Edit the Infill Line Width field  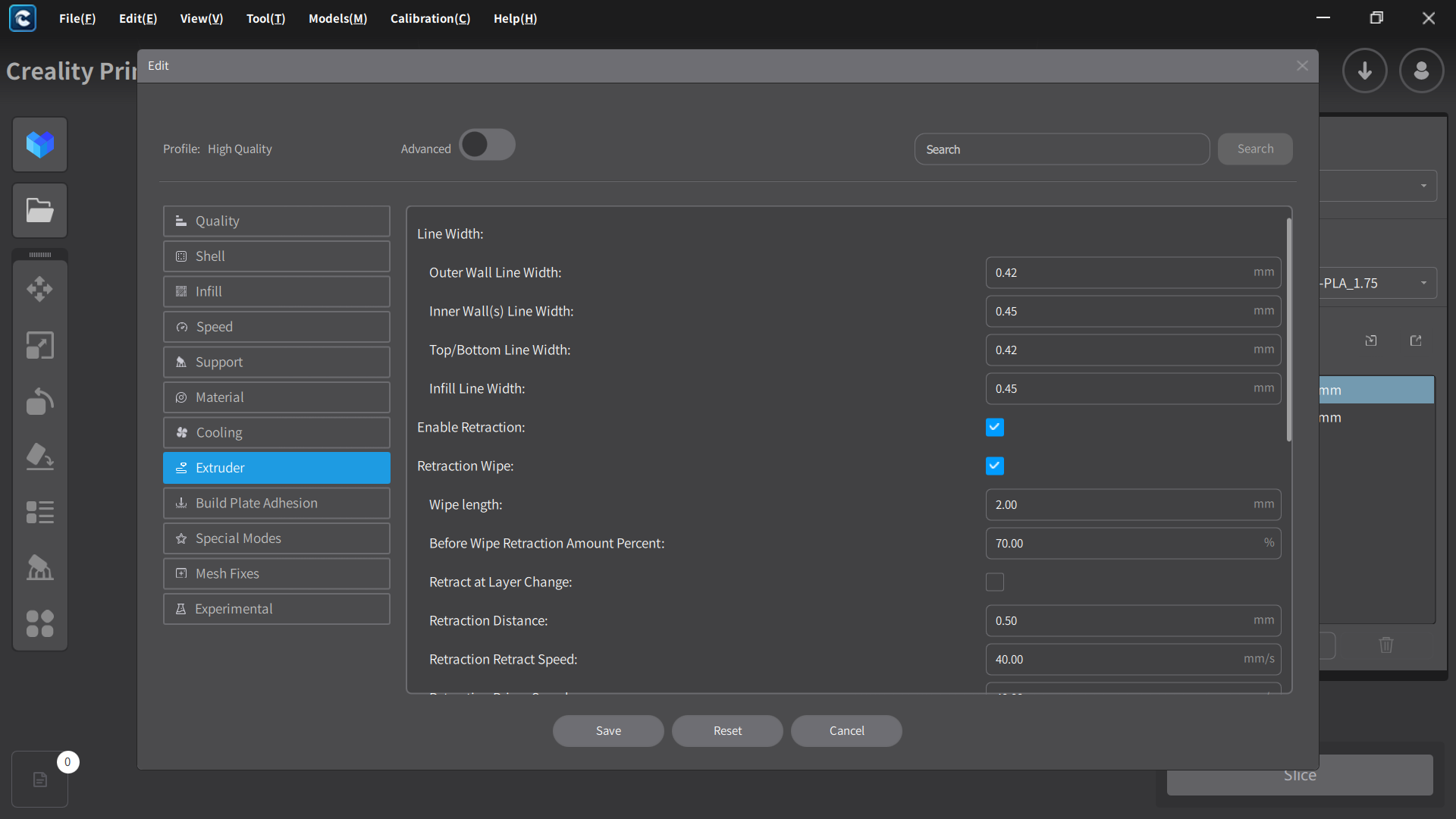pyautogui.click(x=1133, y=388)
